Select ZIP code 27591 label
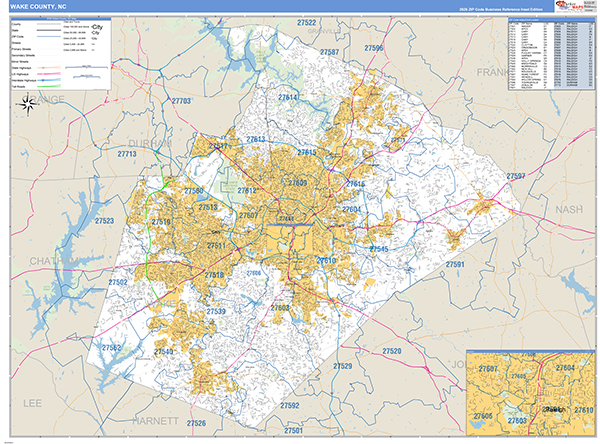This screenshot has height=444, width=600. pos(456,264)
